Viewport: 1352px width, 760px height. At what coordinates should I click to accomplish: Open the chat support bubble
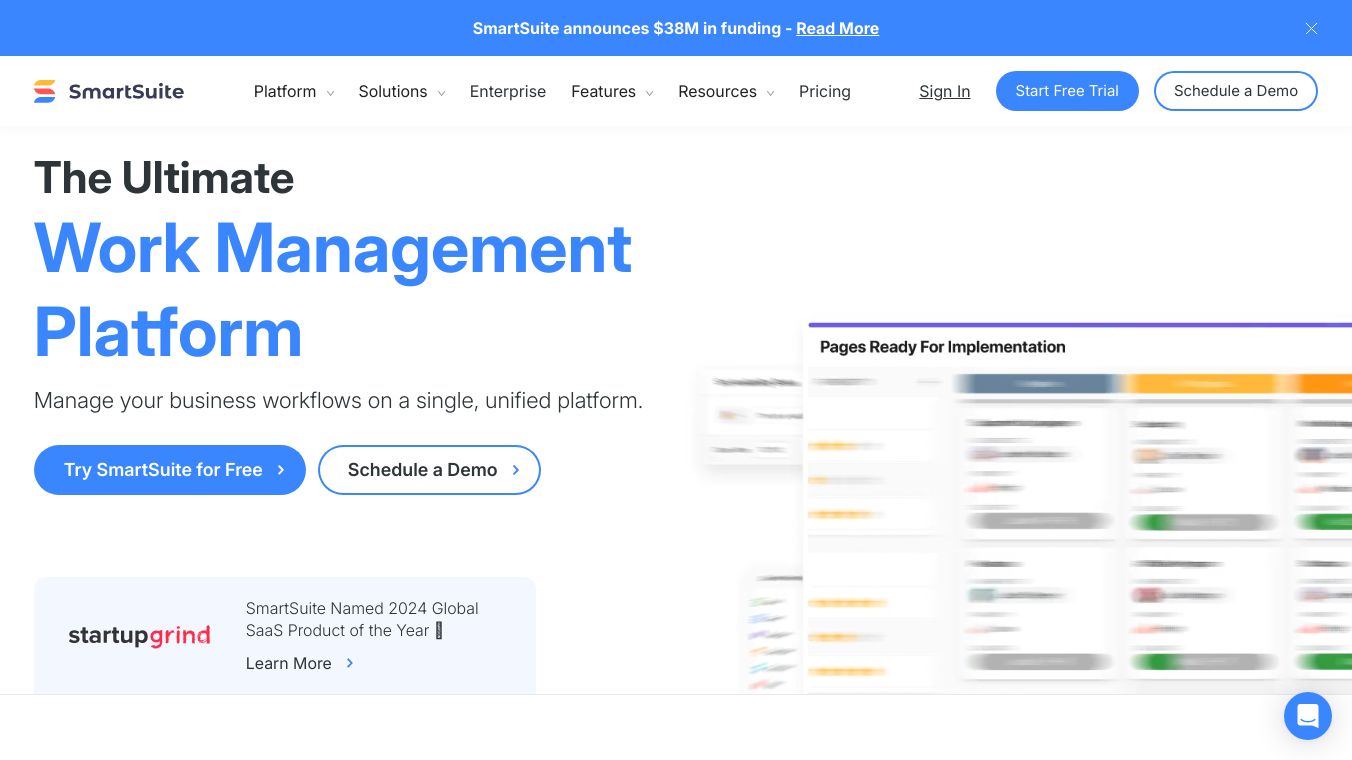coord(1308,716)
